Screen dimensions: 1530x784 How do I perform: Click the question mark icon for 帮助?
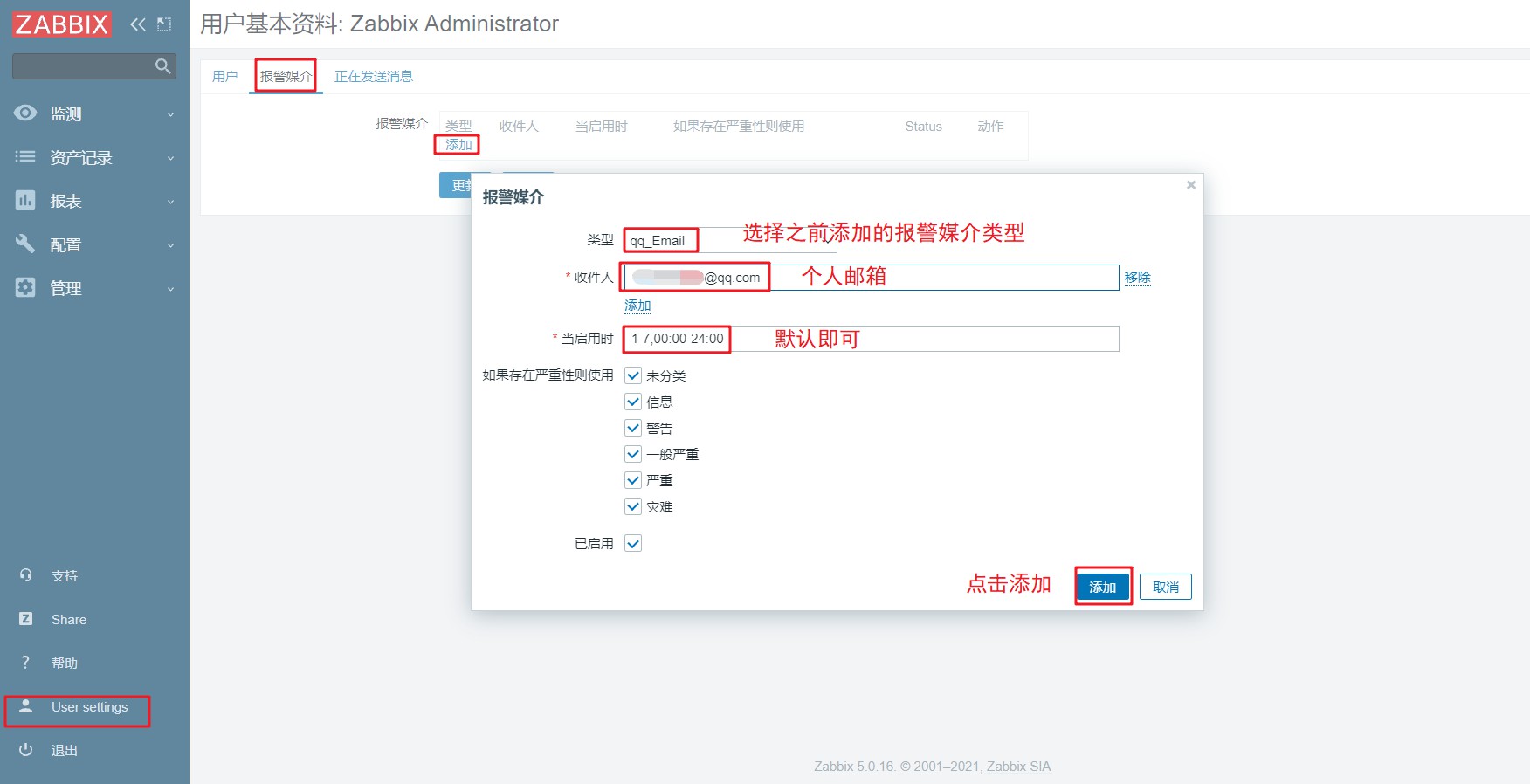[26, 663]
